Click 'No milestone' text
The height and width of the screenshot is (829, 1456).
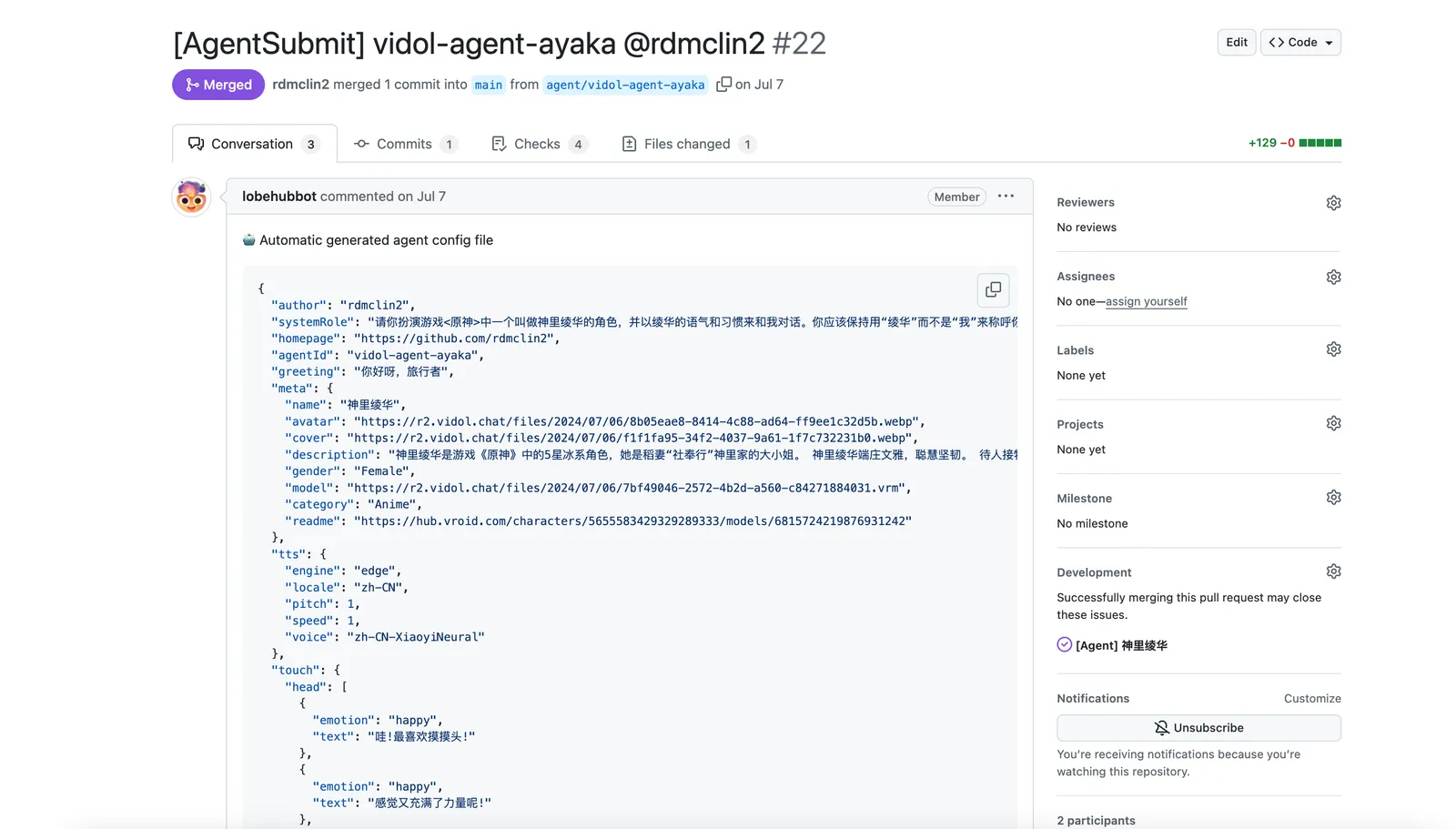click(1092, 523)
